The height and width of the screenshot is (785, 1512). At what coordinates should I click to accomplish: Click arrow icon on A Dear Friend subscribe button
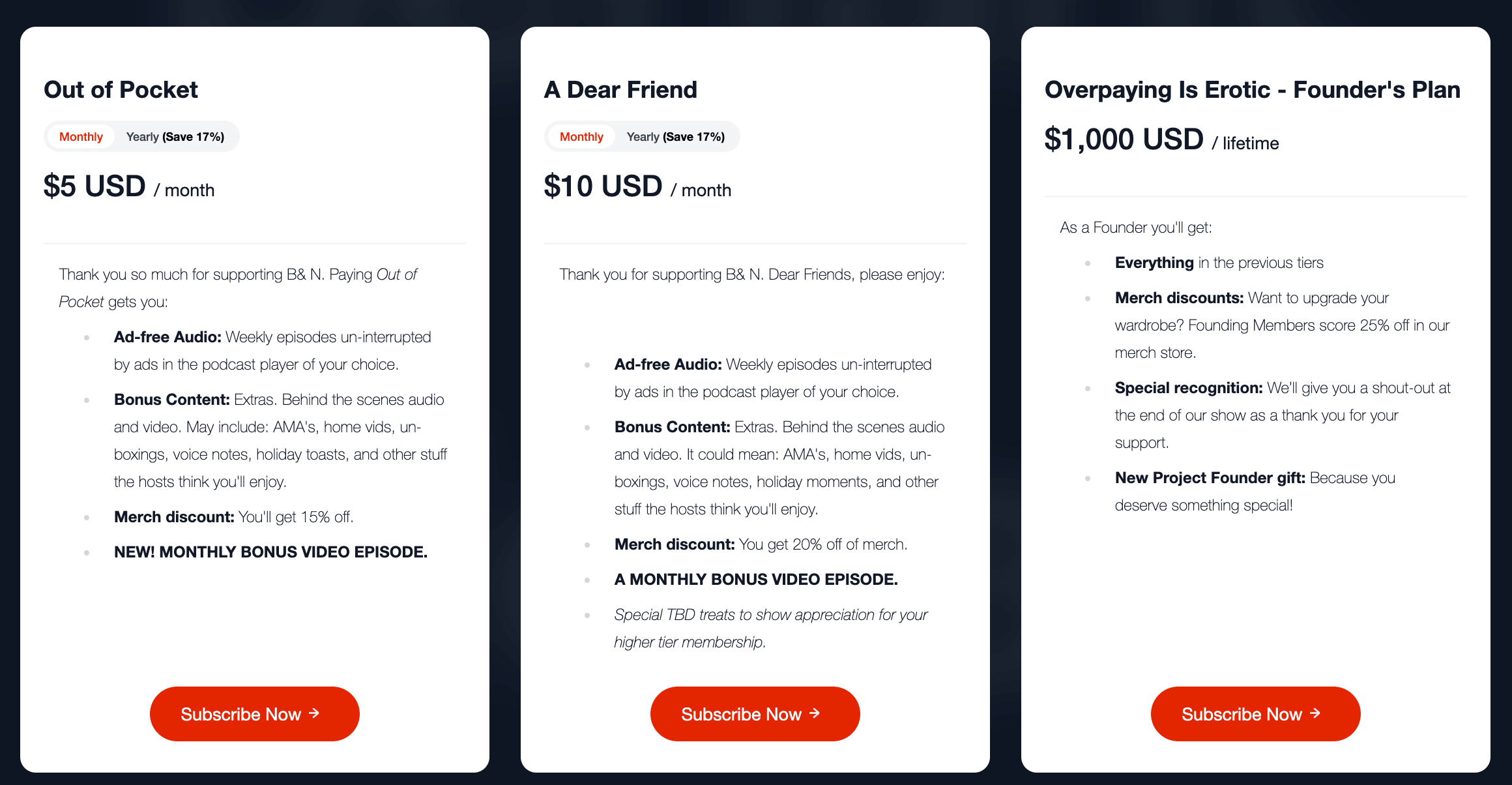click(x=815, y=713)
